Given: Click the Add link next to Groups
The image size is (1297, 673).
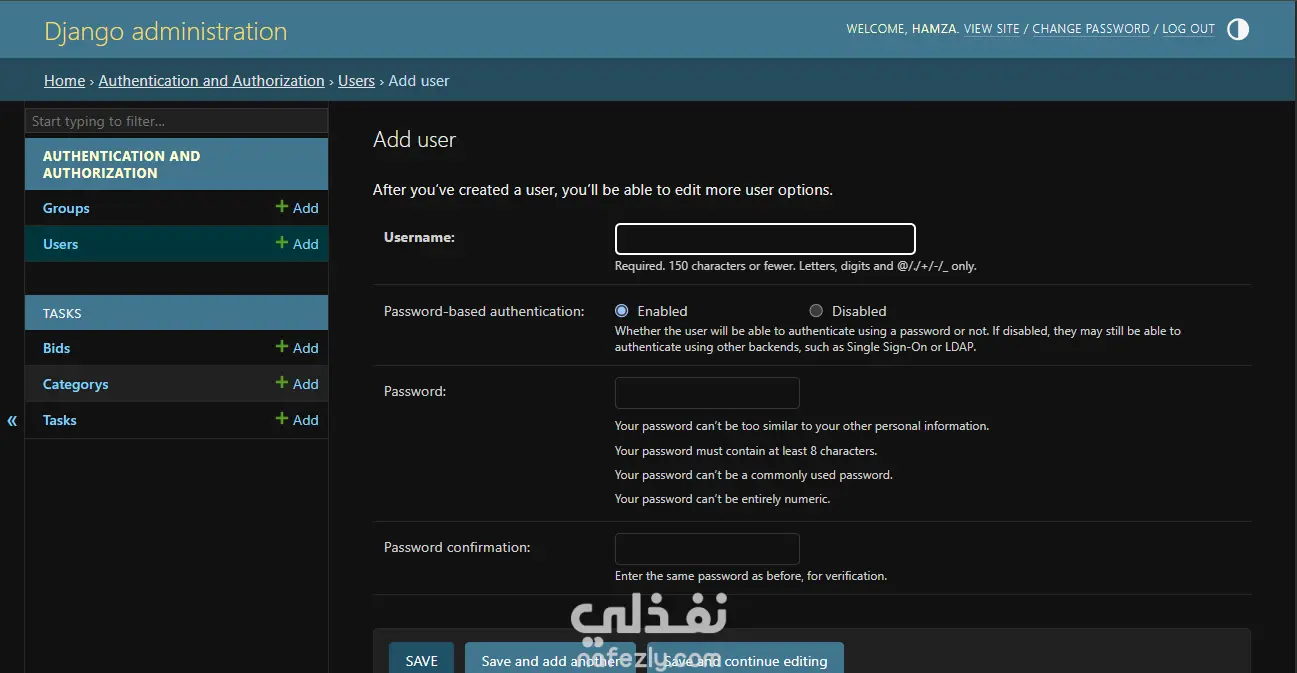Looking at the screenshot, I should pos(297,208).
